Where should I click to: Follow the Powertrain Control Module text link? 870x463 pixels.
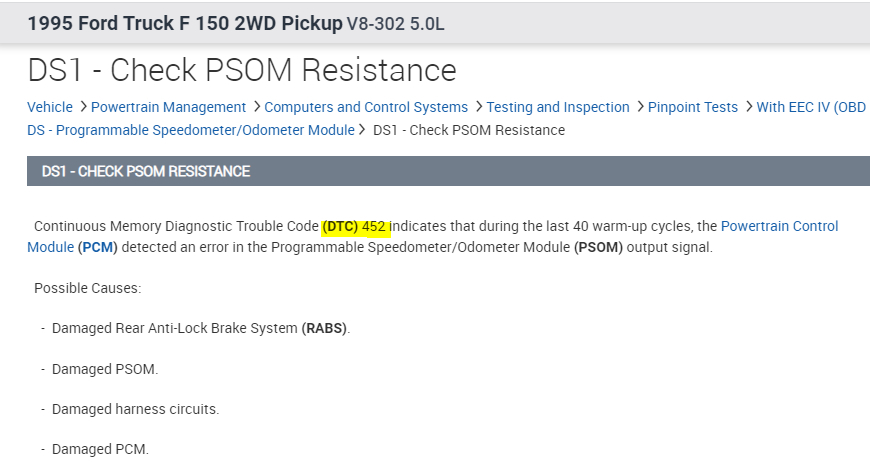pyautogui.click(x=779, y=226)
